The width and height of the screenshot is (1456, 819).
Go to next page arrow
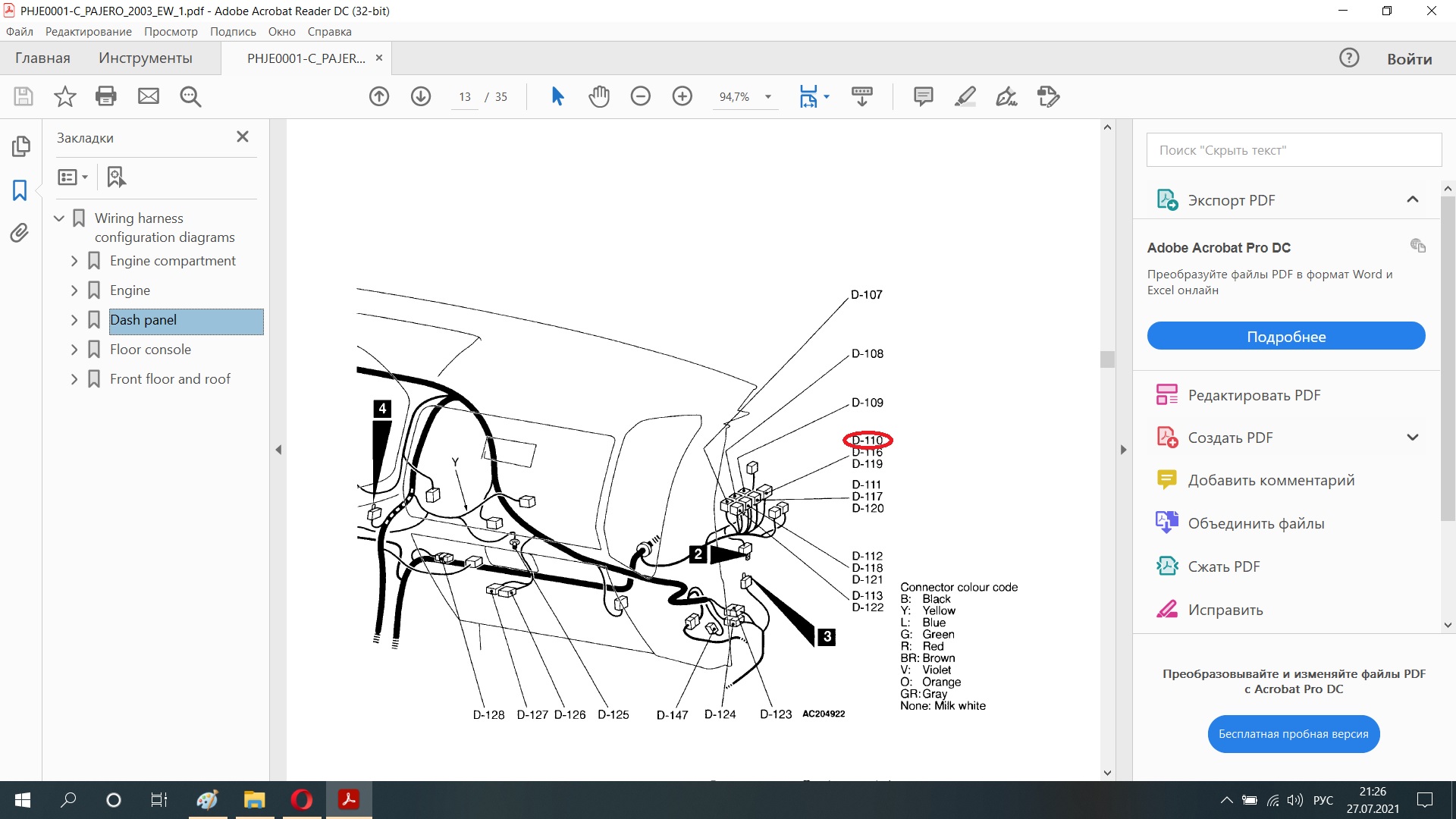[x=421, y=96]
